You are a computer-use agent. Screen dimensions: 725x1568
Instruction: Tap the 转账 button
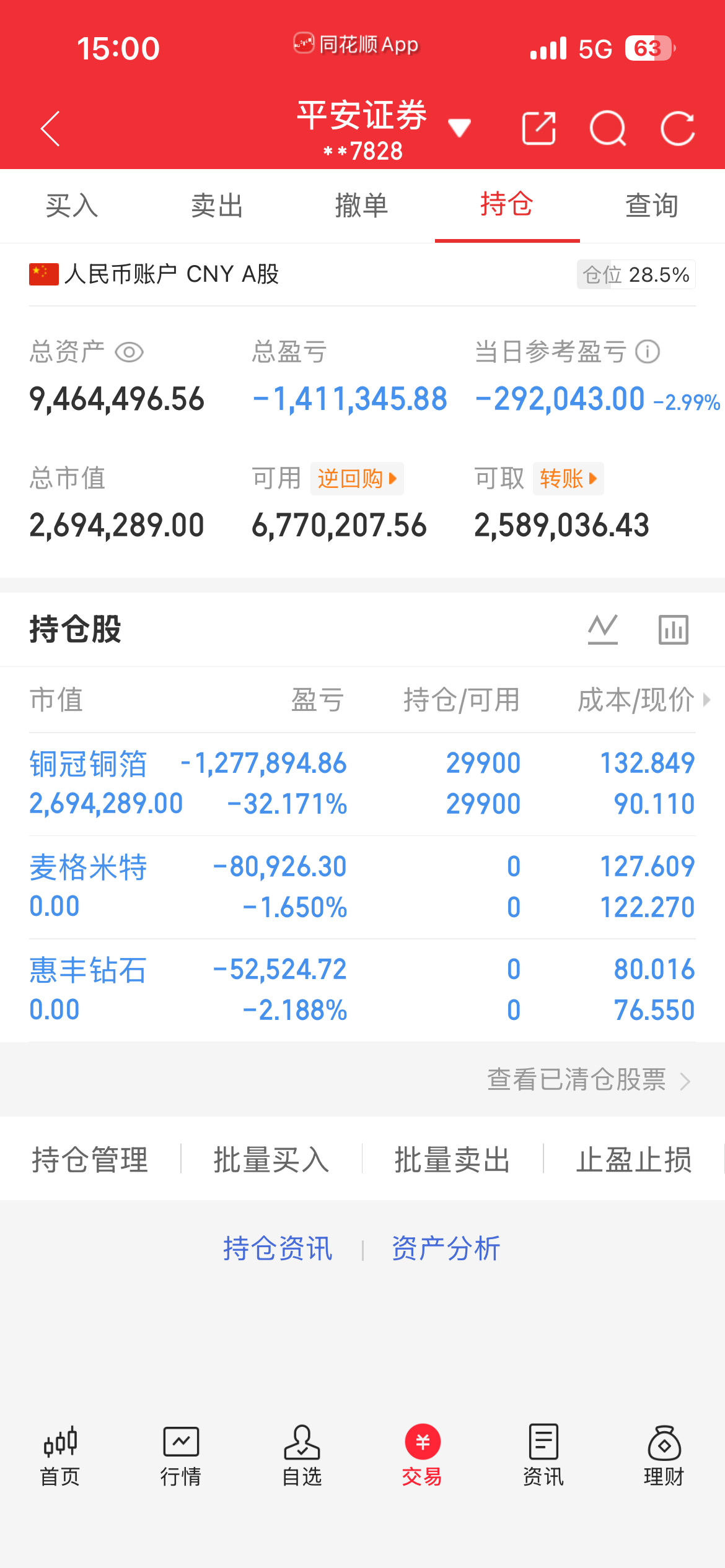pyautogui.click(x=568, y=479)
